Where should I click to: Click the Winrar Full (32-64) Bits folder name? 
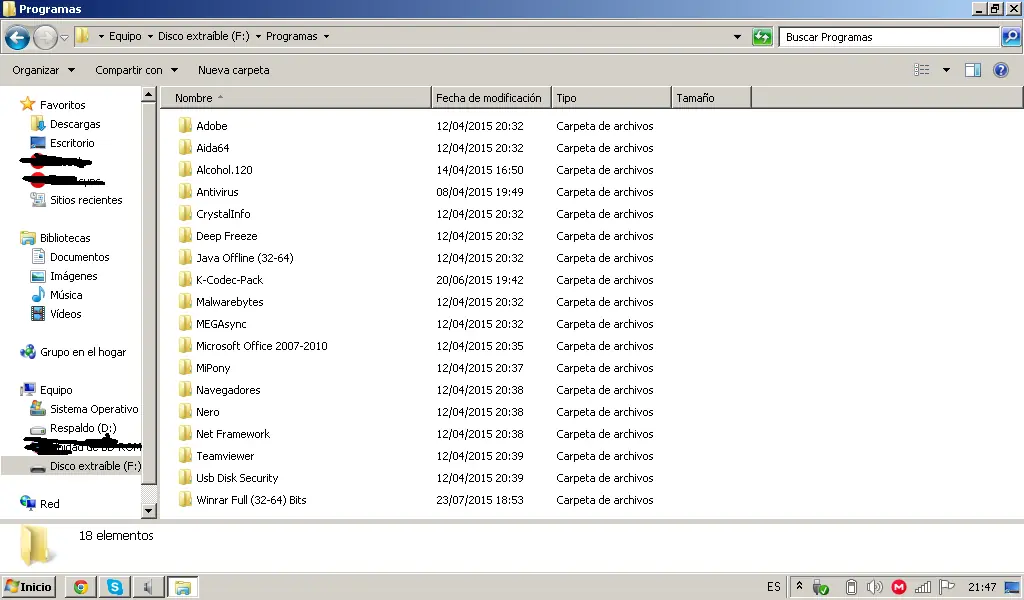[x=251, y=500]
